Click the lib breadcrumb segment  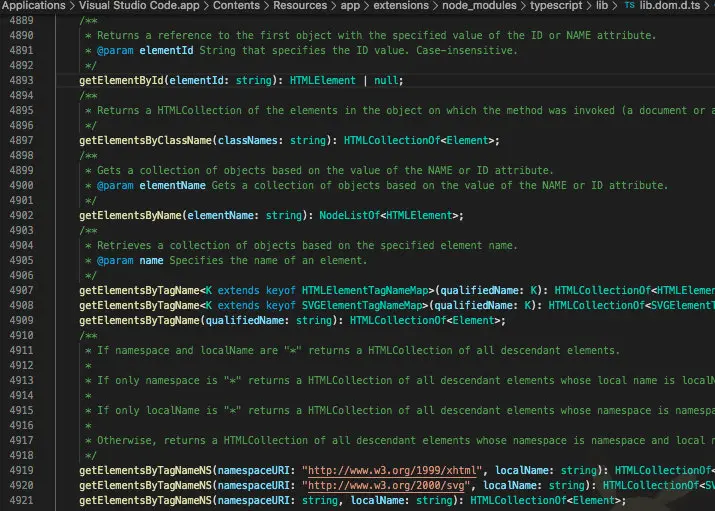click(x=602, y=5)
